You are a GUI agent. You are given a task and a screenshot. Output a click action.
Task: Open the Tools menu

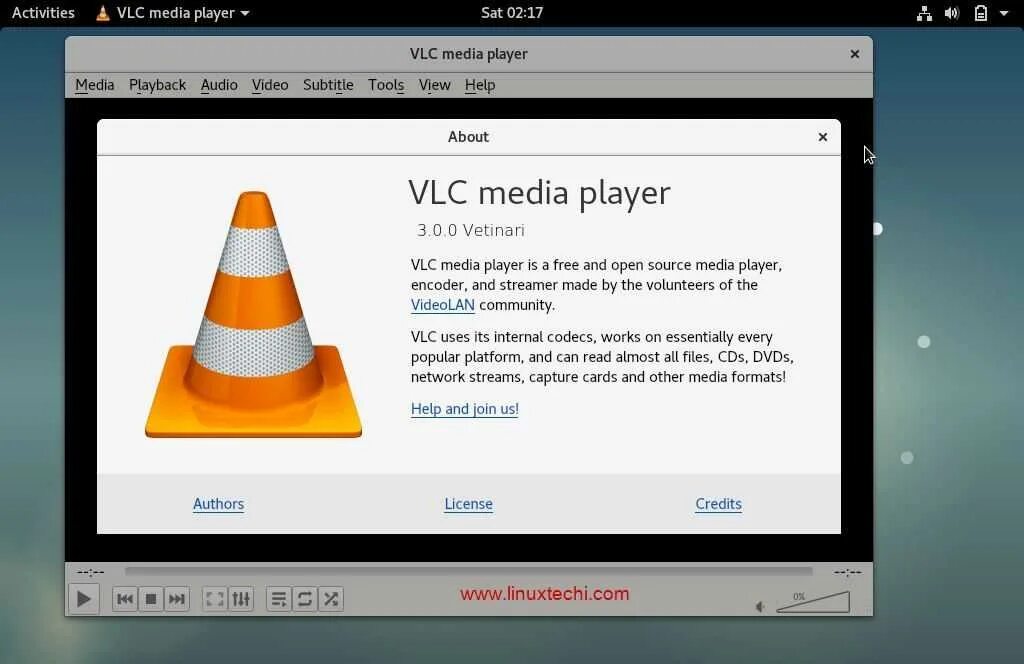[x=386, y=85]
